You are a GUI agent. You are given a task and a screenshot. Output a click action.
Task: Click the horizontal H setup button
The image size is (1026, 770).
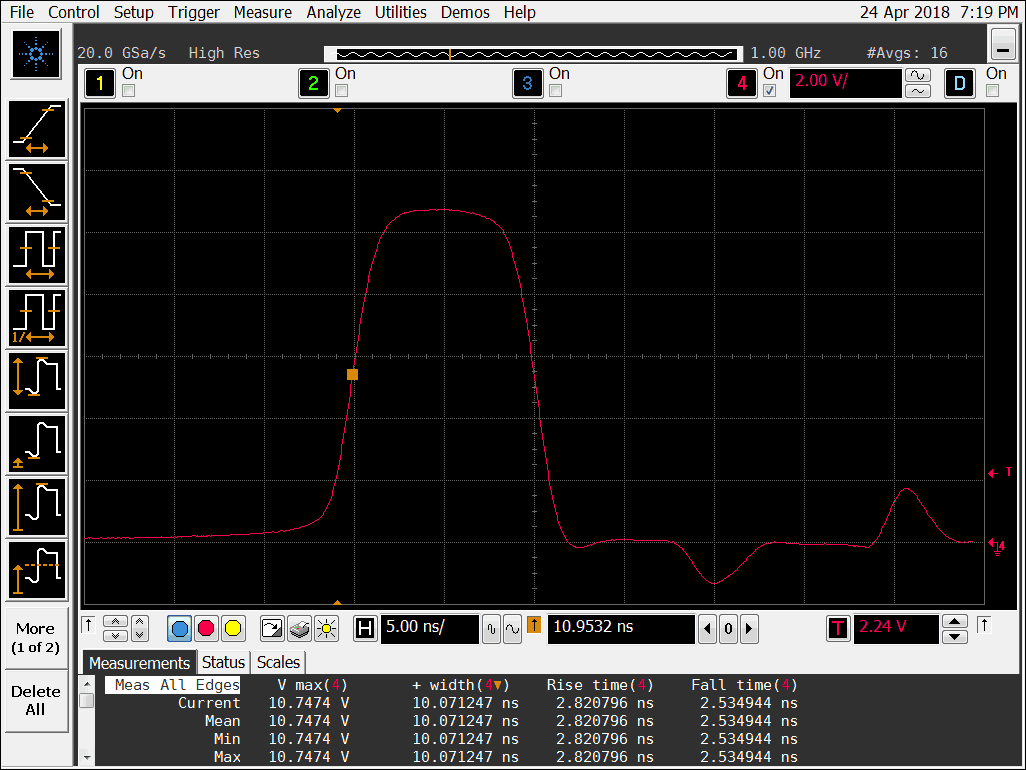(x=365, y=629)
